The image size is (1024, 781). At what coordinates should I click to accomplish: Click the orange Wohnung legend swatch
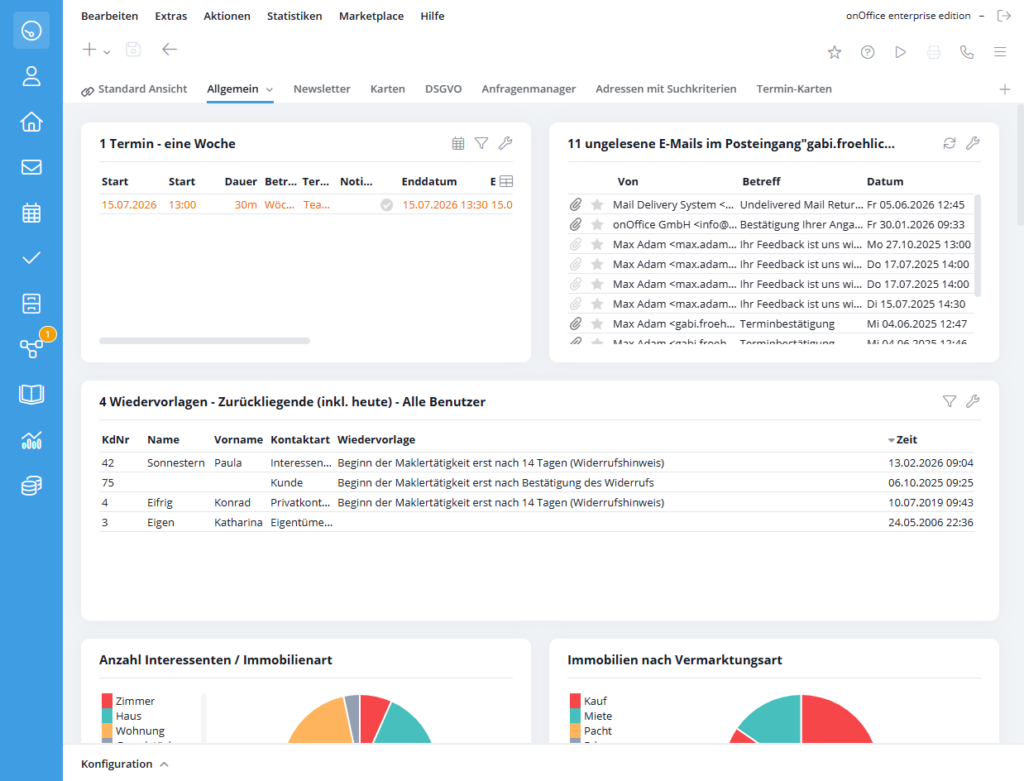[107, 731]
